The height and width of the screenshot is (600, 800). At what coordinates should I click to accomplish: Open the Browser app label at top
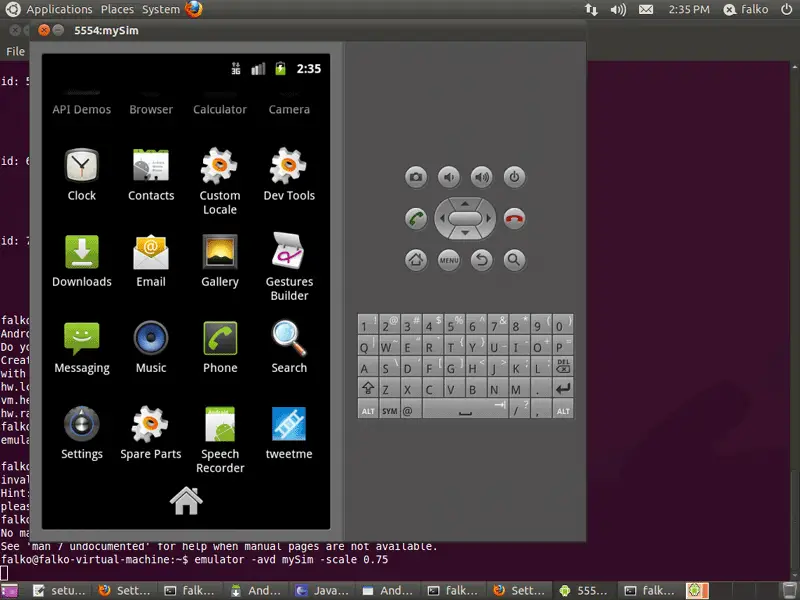click(x=151, y=109)
